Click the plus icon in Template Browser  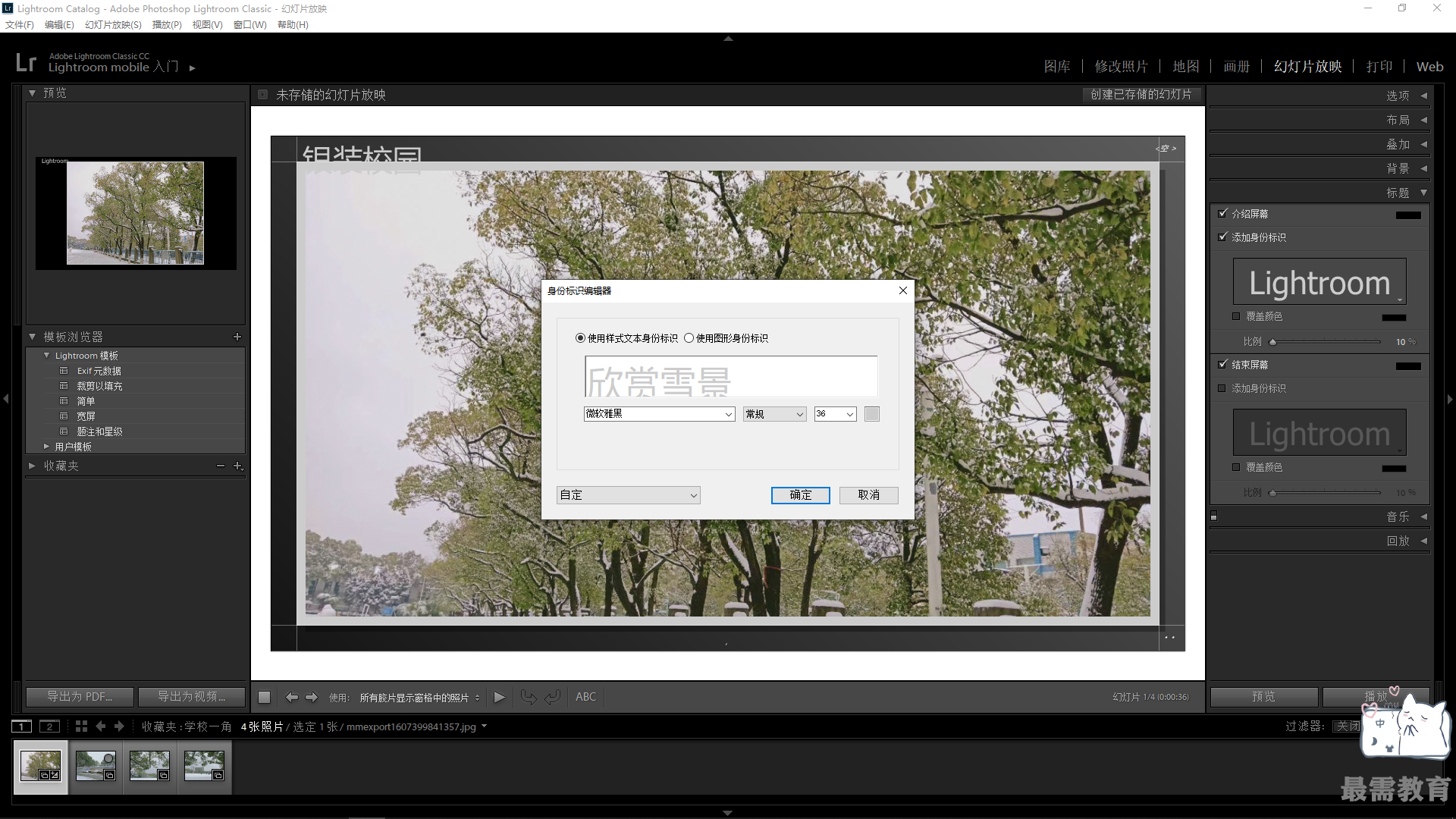pos(237,337)
